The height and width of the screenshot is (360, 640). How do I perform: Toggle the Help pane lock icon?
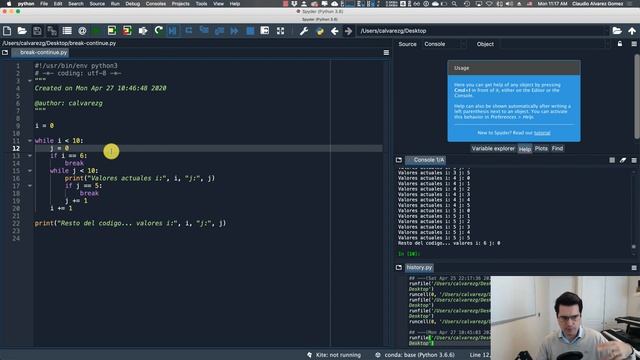pos(620,44)
